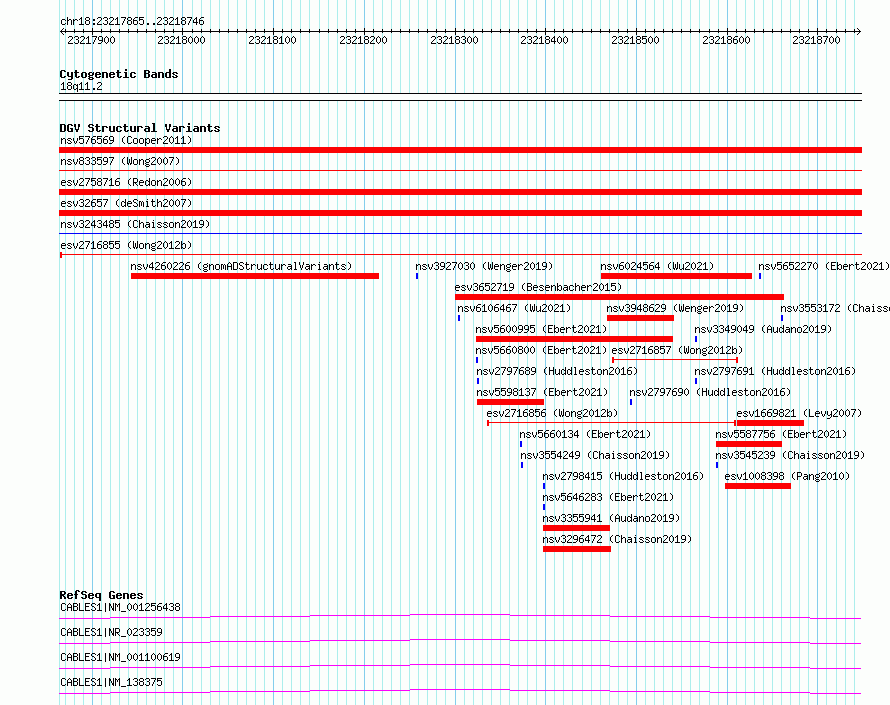This screenshot has height=705, width=890.
Task: Click nsv3553172 Chaisson label
Action: 835,308
